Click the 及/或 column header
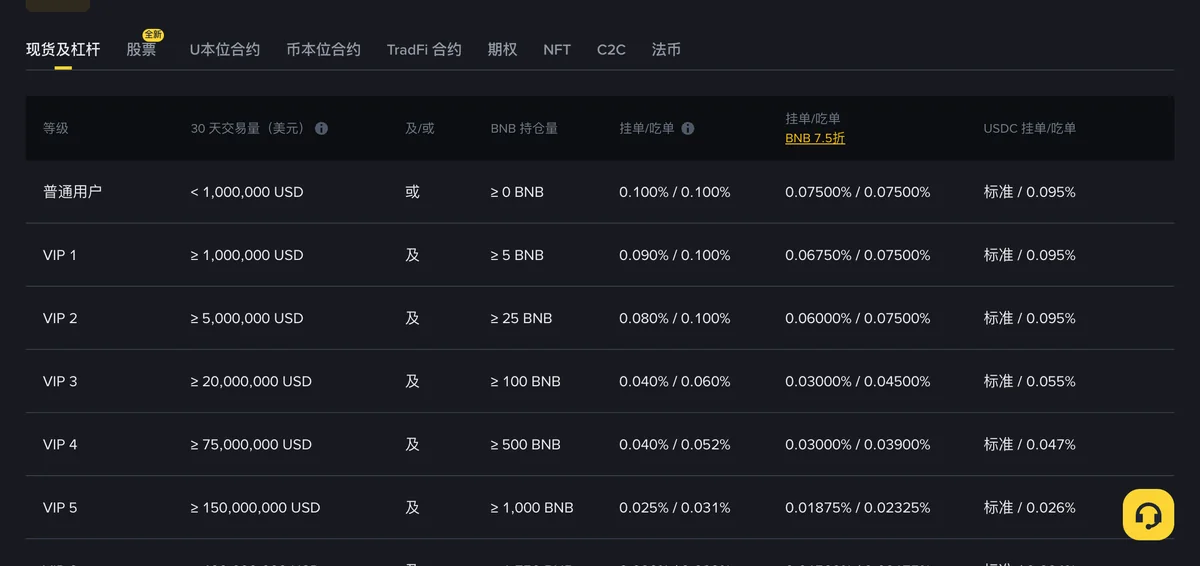The width and height of the screenshot is (1200, 566). pos(420,129)
